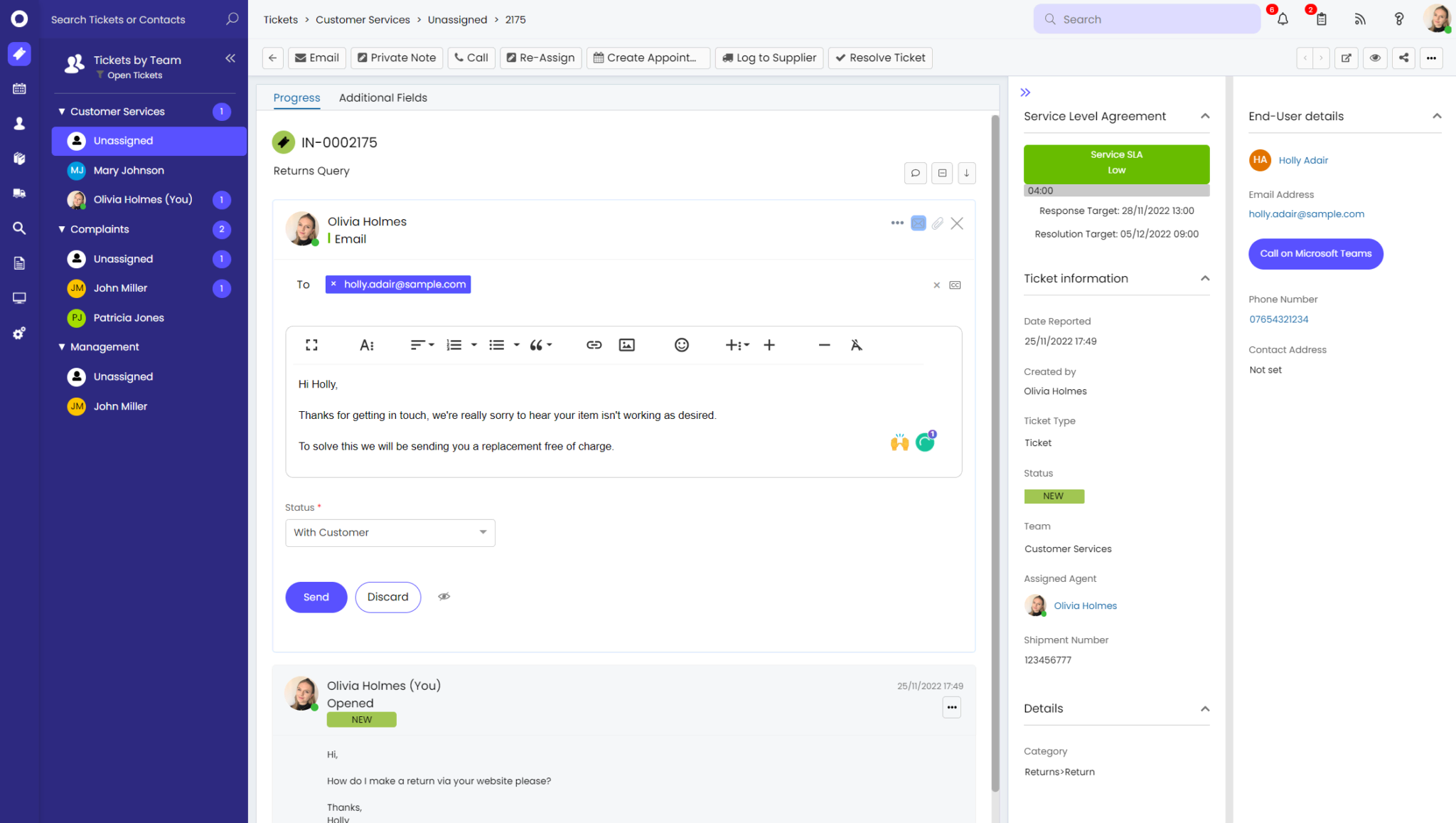
Task: Open the reports document icon in sidebar
Action: pyautogui.click(x=19, y=263)
